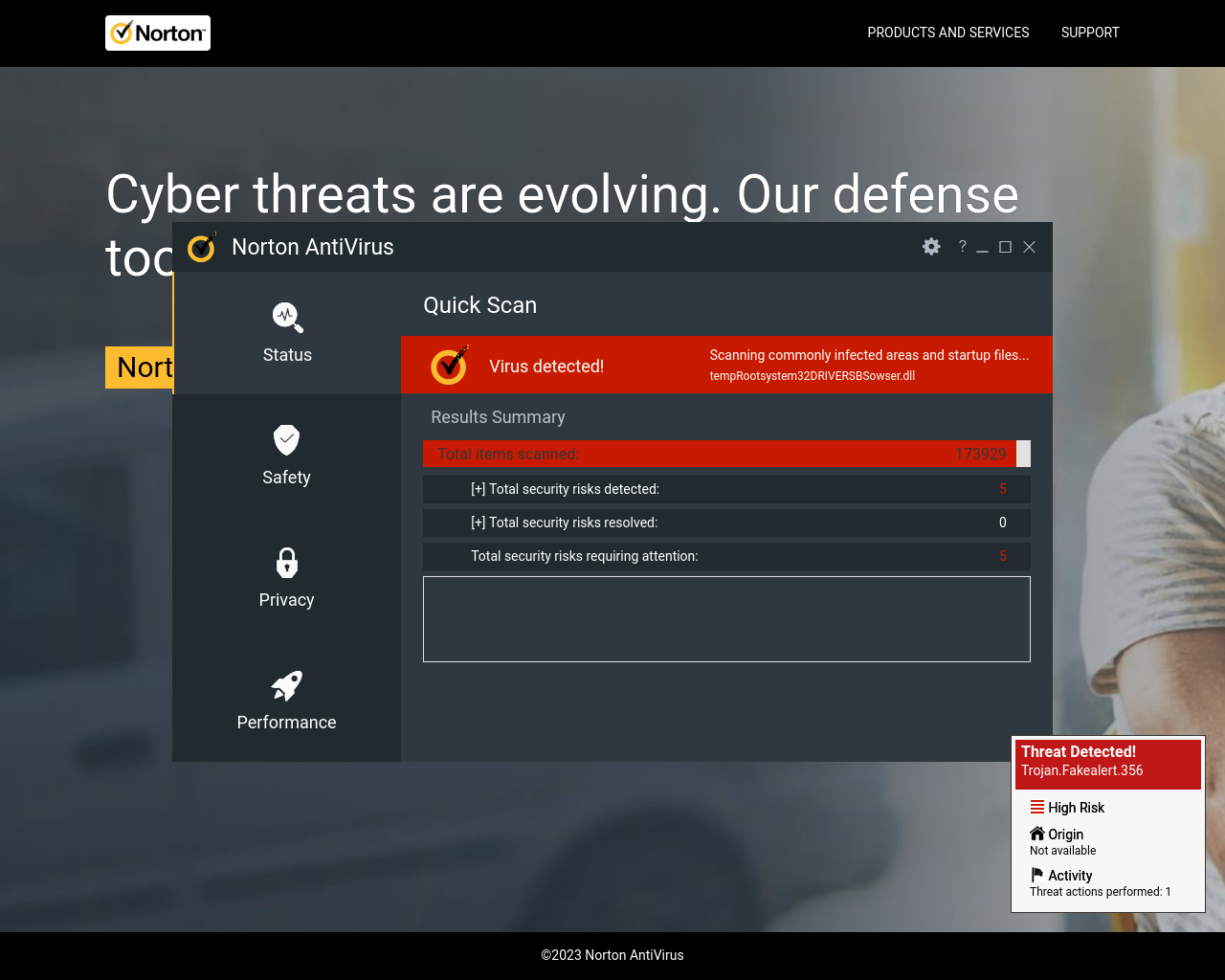Viewport: 1225px width, 980px height.
Task: Click the Virus detected! text
Action: [546, 367]
